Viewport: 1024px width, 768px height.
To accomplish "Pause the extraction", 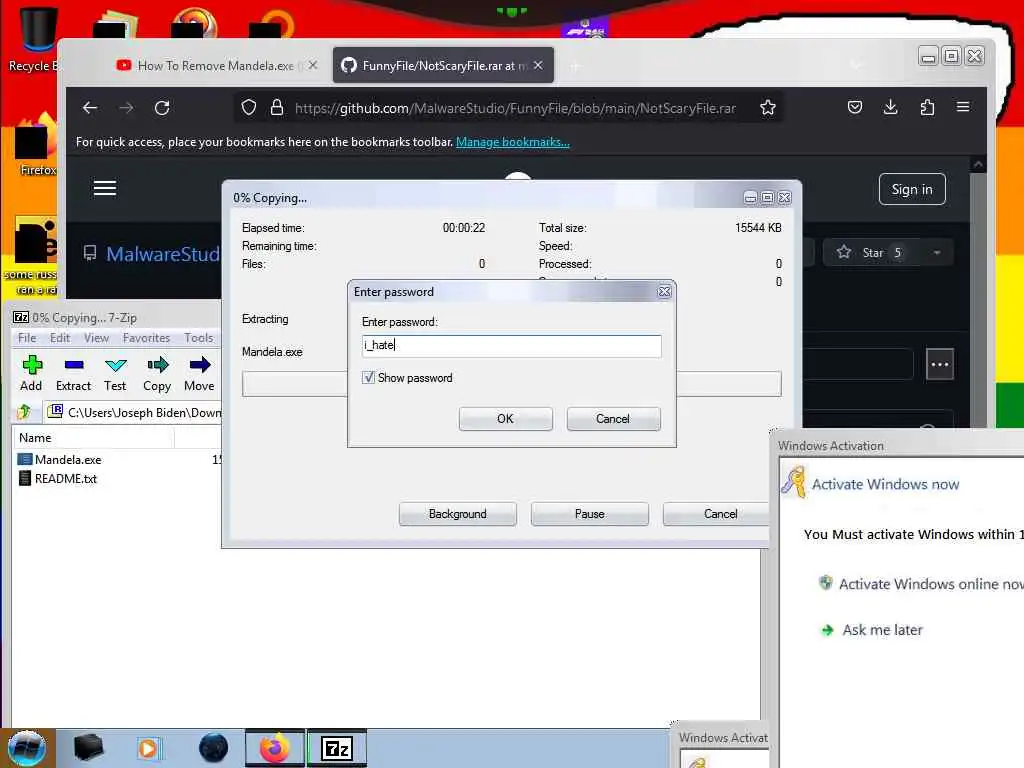I will click(590, 514).
